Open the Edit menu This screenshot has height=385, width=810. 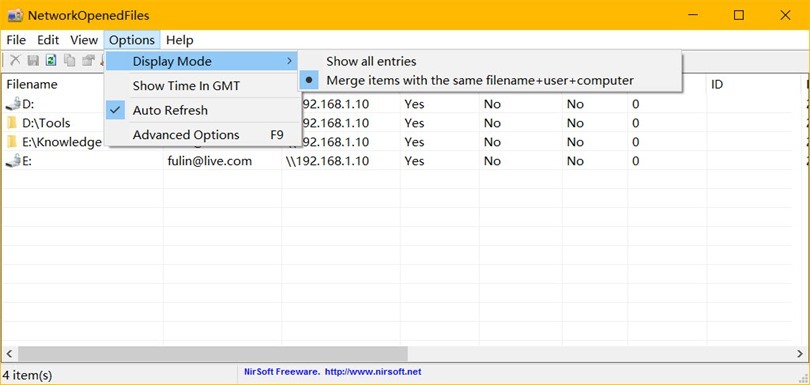pyautogui.click(x=48, y=40)
